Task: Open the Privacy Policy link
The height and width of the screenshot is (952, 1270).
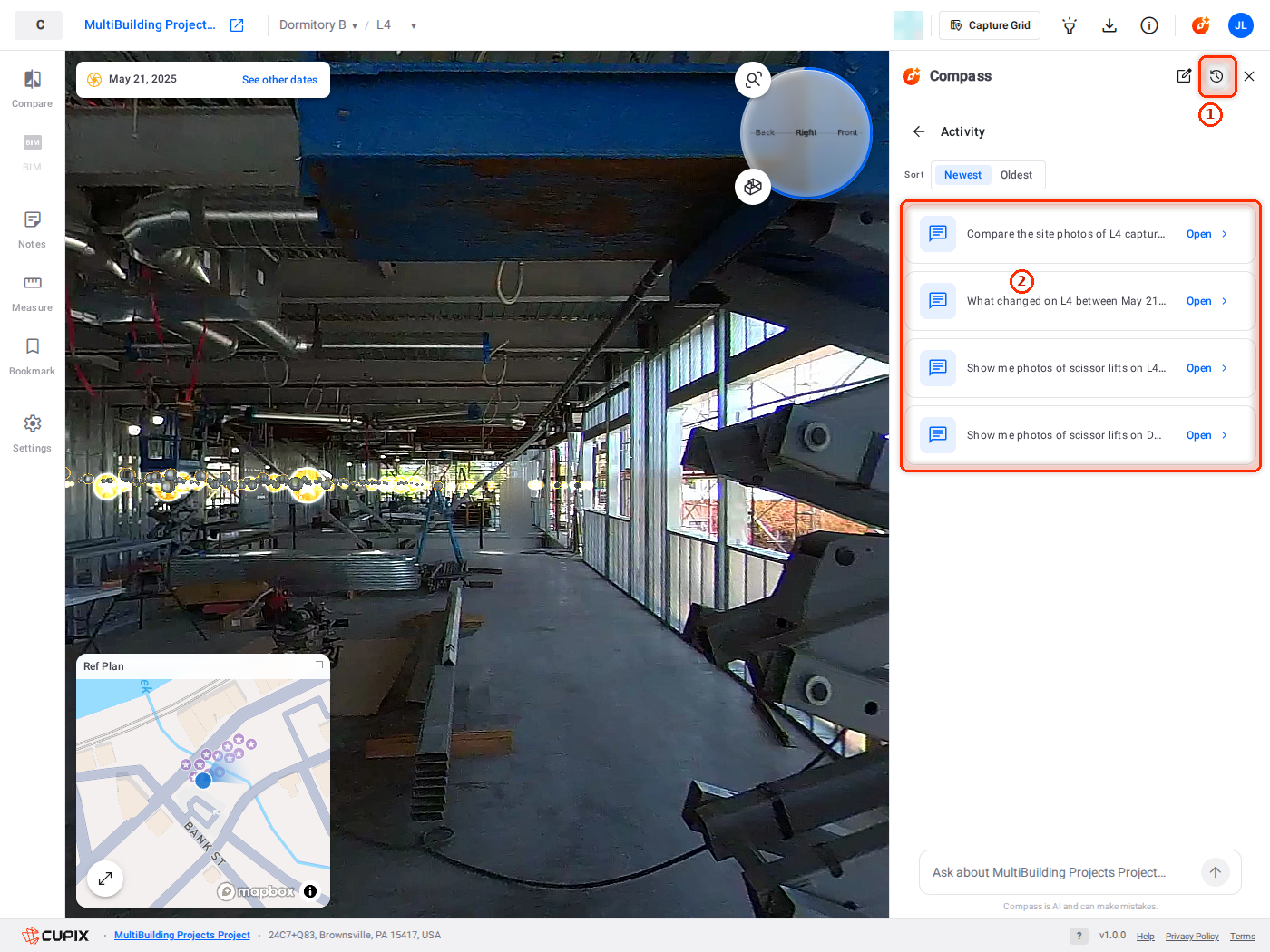Action: pyautogui.click(x=1192, y=937)
